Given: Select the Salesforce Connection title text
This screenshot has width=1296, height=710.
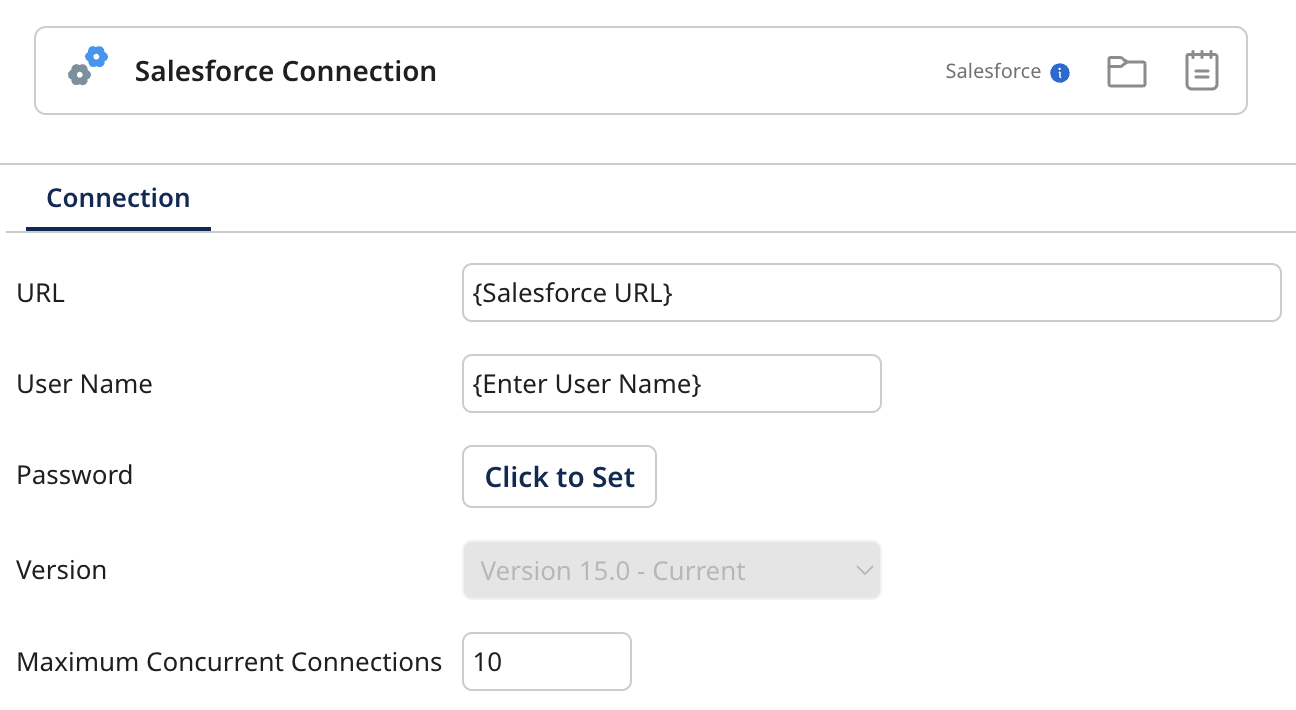Looking at the screenshot, I should 285,72.
